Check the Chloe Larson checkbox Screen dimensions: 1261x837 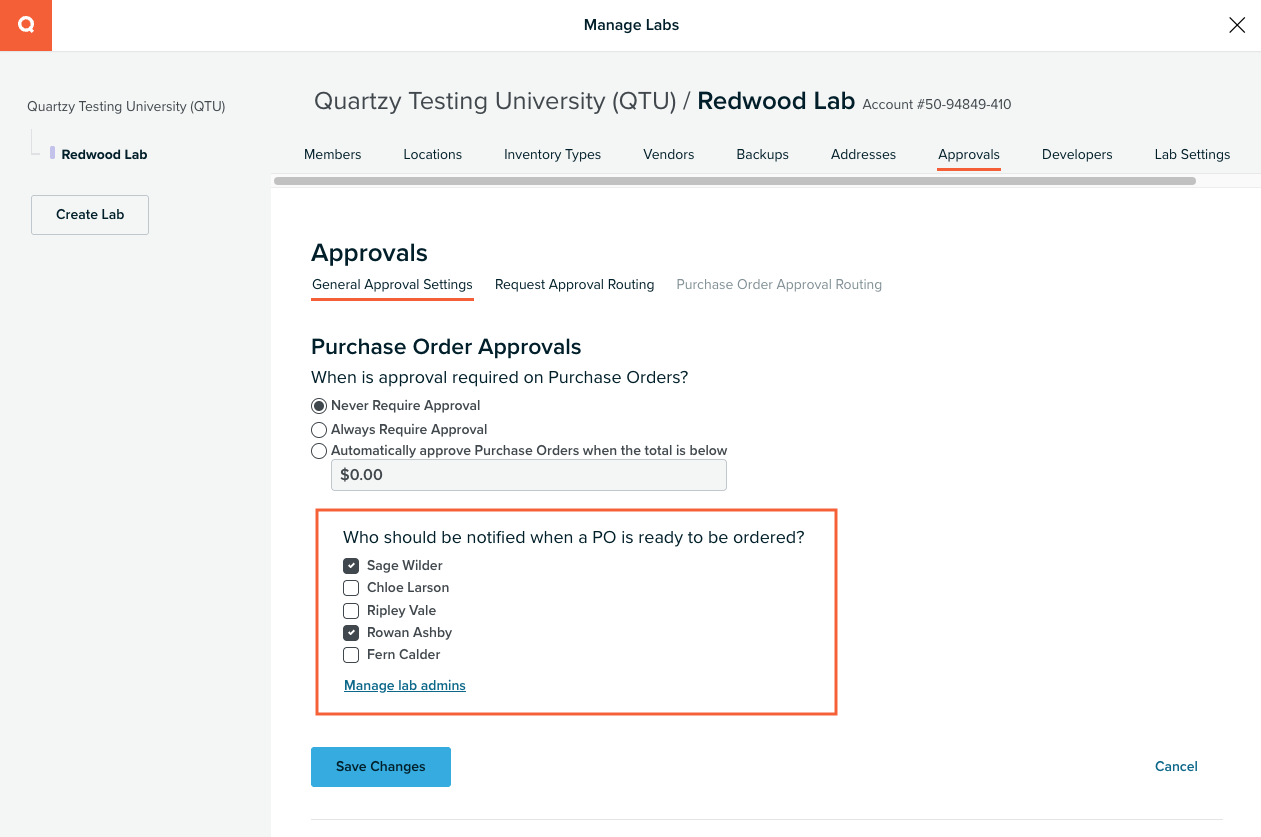(x=351, y=588)
